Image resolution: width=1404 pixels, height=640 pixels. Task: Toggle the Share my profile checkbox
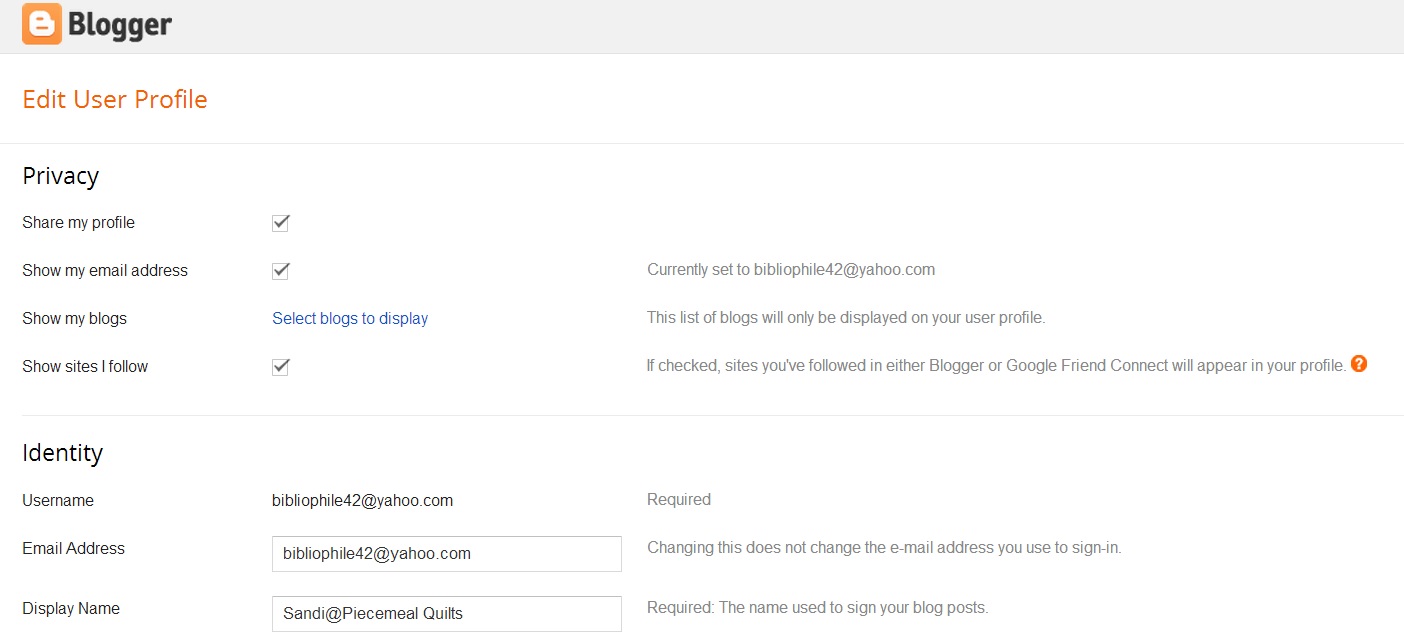(281, 223)
